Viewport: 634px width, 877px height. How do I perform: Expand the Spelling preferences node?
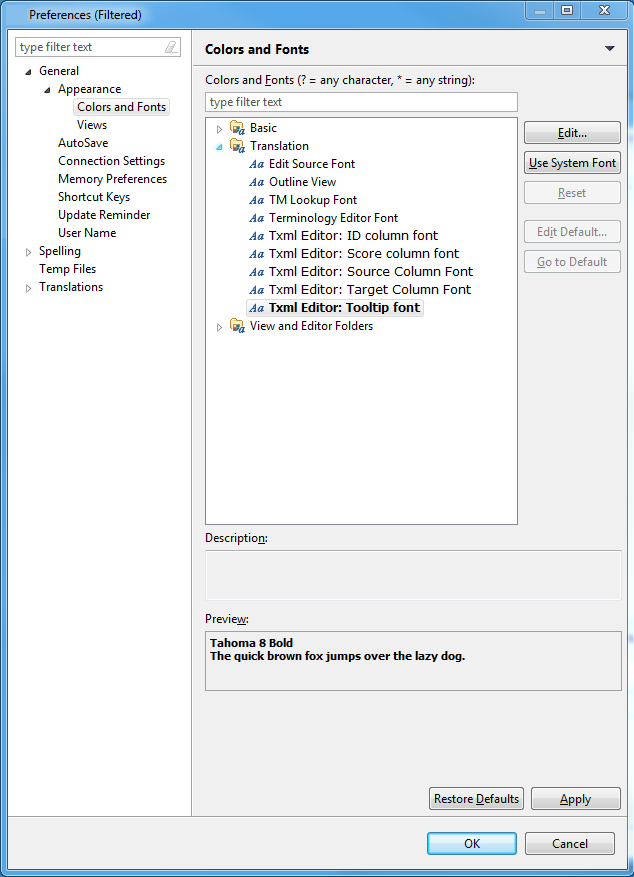[28, 252]
